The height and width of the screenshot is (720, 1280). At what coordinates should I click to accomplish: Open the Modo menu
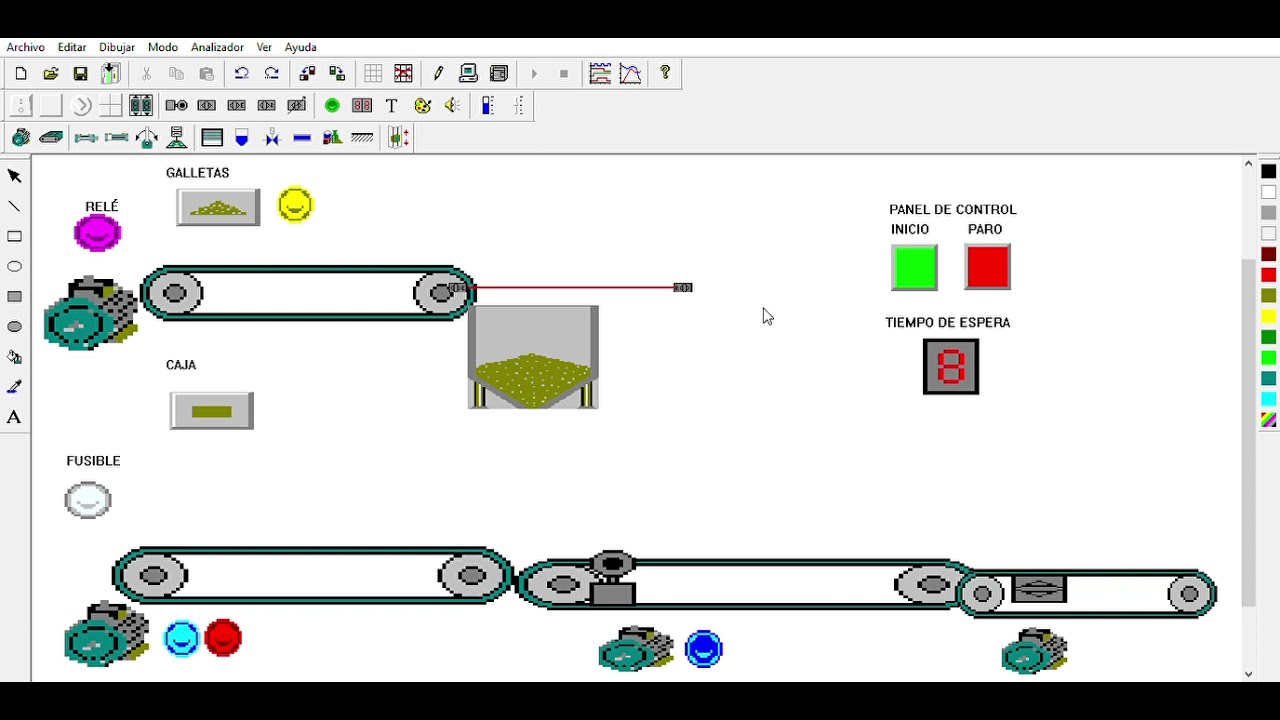pos(163,47)
